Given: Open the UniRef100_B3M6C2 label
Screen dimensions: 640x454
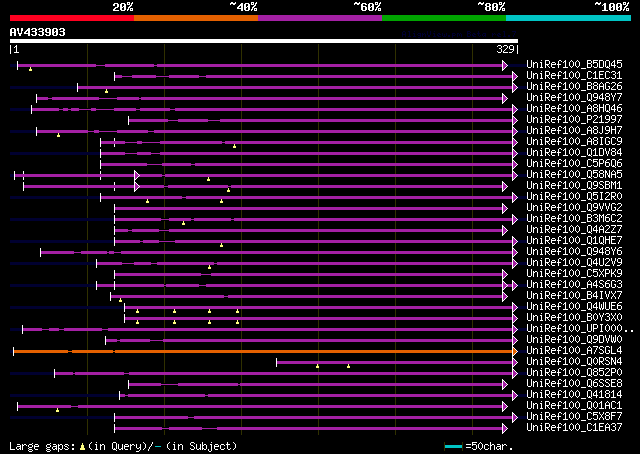Looking at the screenshot, I should click(574, 219).
